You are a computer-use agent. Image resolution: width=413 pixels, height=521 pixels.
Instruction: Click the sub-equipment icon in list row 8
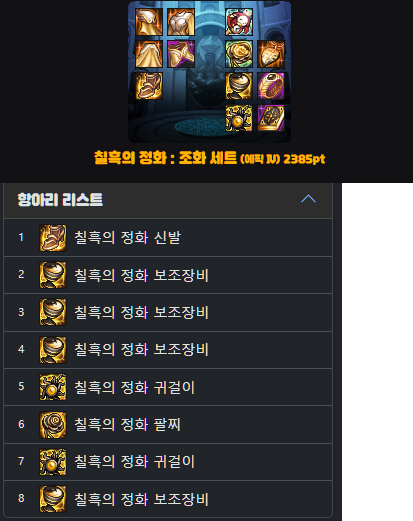click(53, 499)
